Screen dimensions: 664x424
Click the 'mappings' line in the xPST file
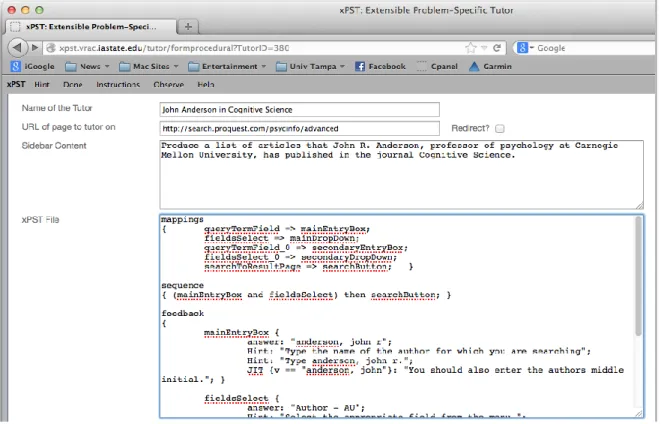[183, 219]
